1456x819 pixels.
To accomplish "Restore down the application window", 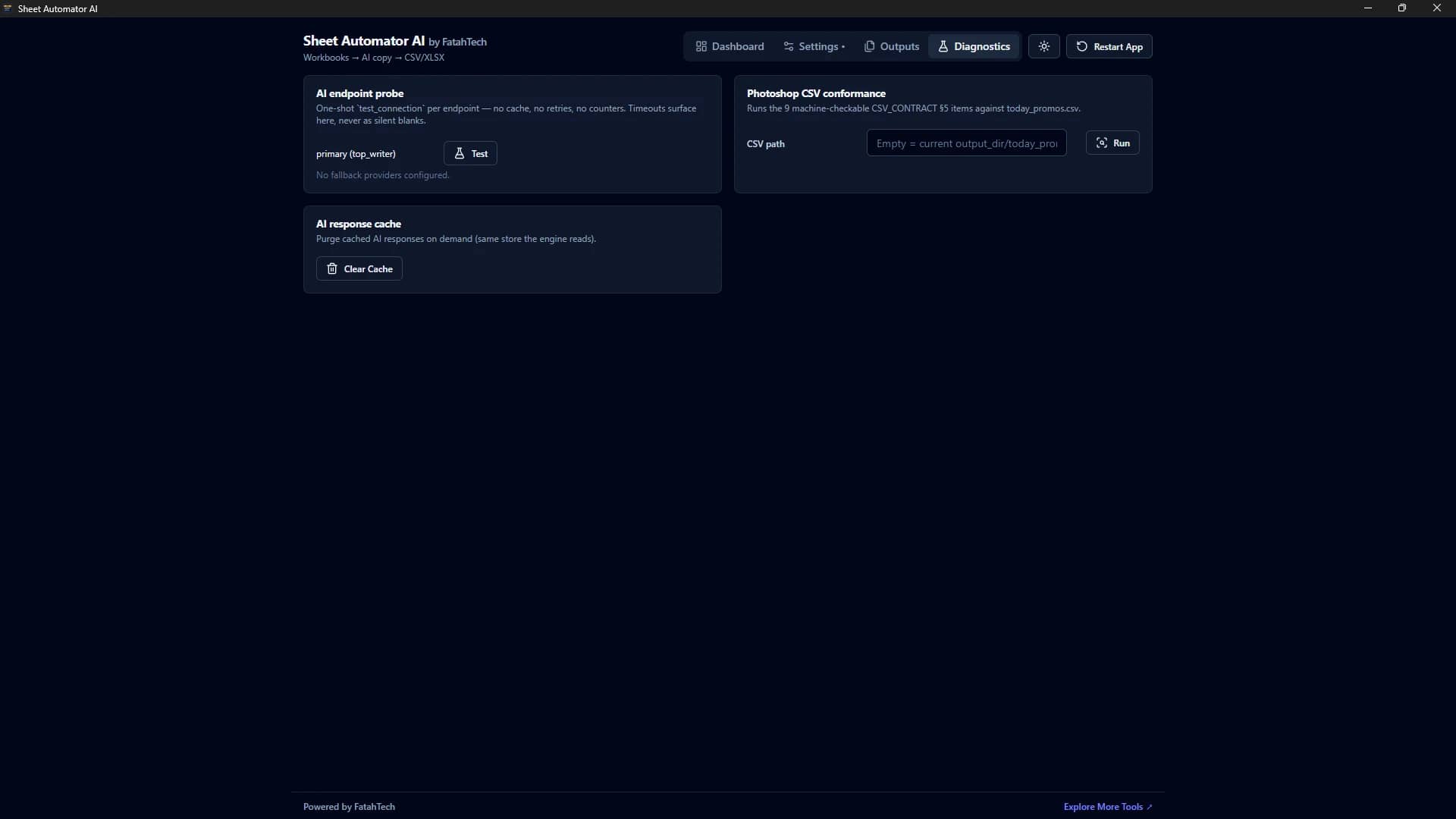I will pyautogui.click(x=1402, y=8).
